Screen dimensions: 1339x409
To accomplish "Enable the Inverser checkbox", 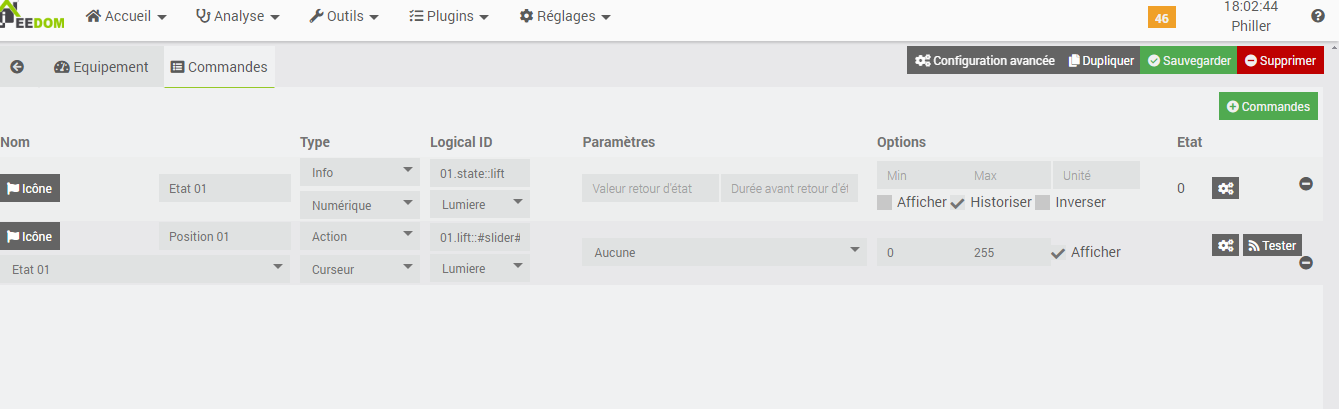I will [1043, 203].
